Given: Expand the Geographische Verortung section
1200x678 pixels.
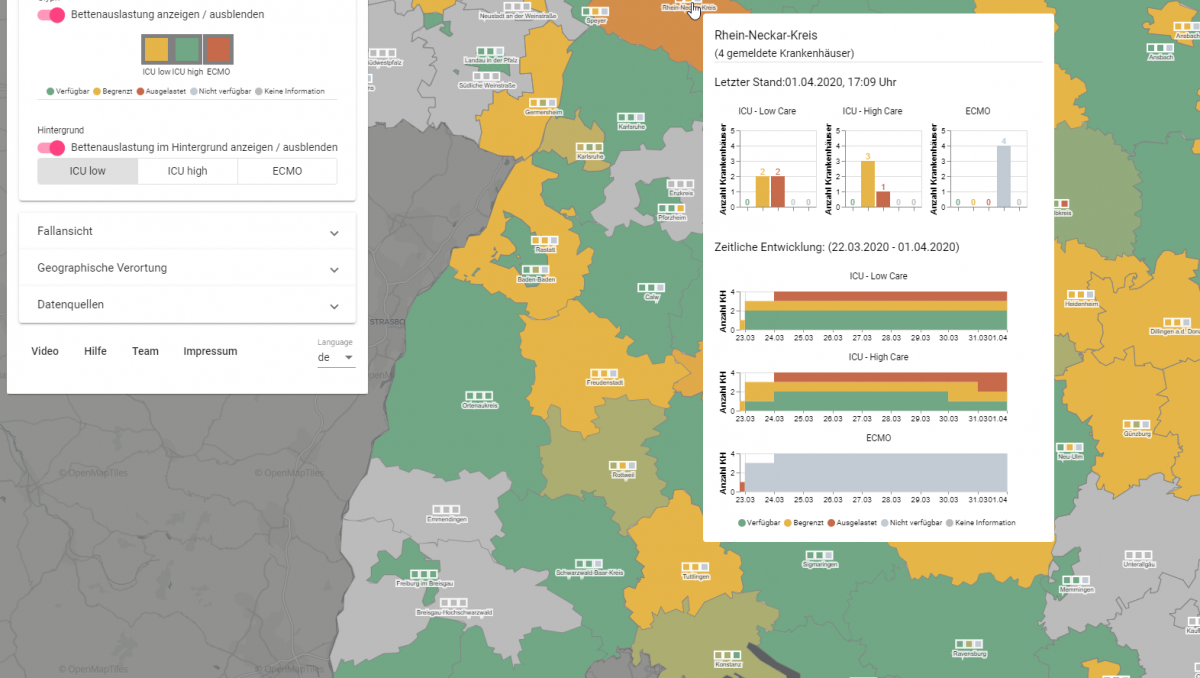Looking at the screenshot, I should 187,268.
